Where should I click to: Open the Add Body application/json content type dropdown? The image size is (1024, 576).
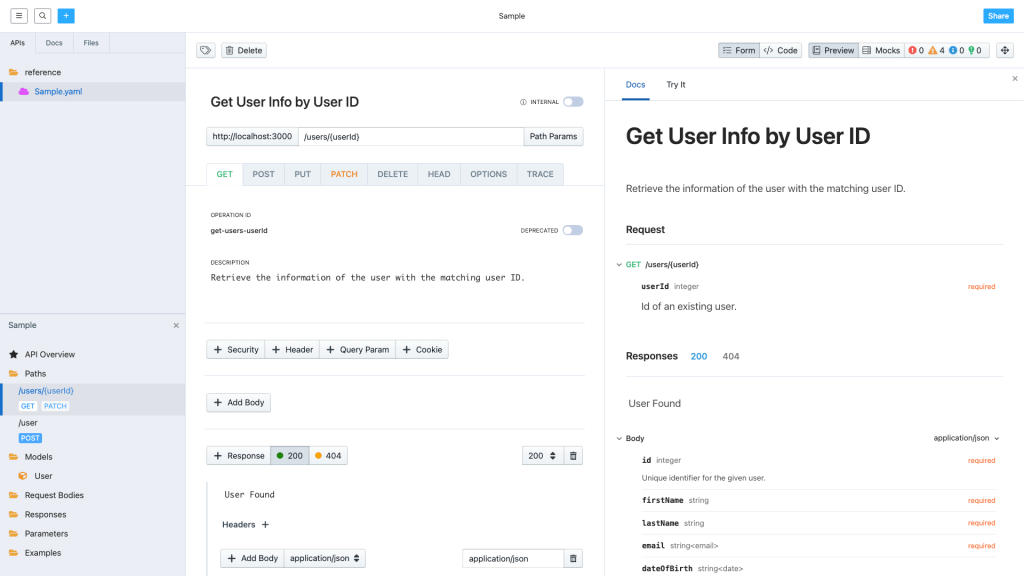(x=325, y=559)
